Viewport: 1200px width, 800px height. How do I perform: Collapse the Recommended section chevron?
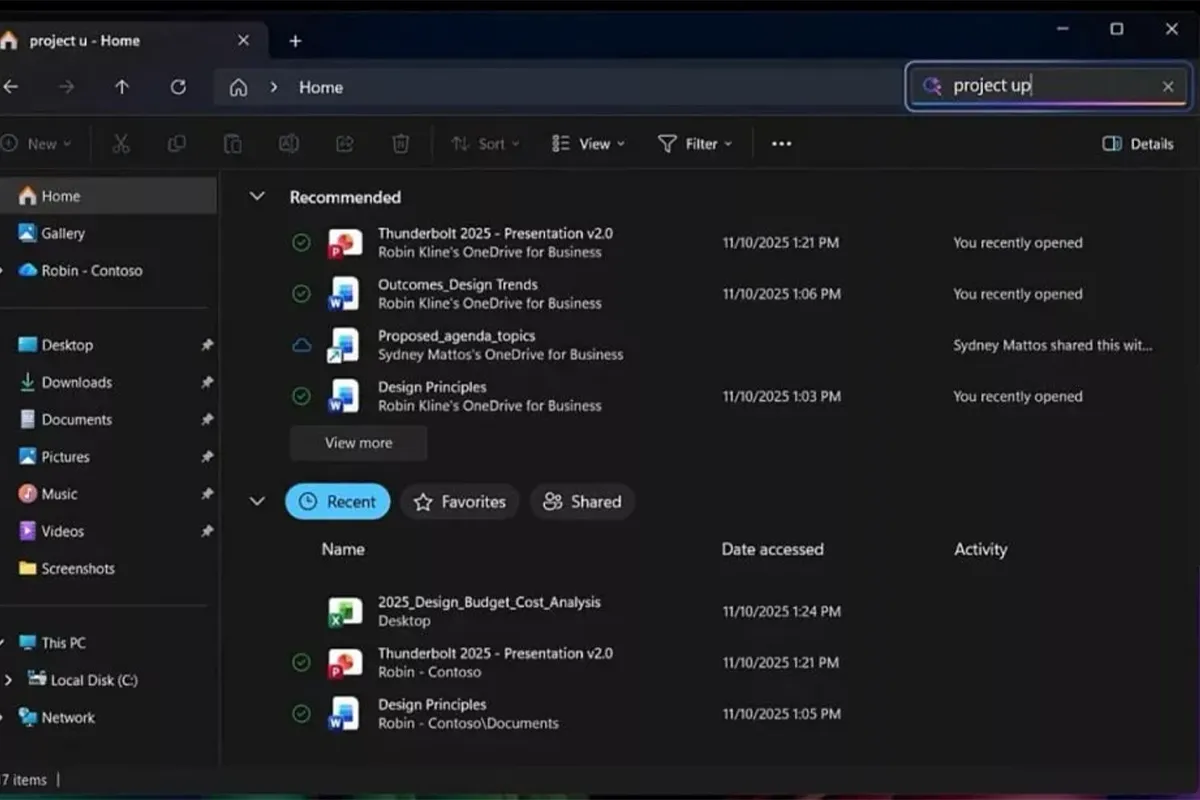pyautogui.click(x=257, y=197)
